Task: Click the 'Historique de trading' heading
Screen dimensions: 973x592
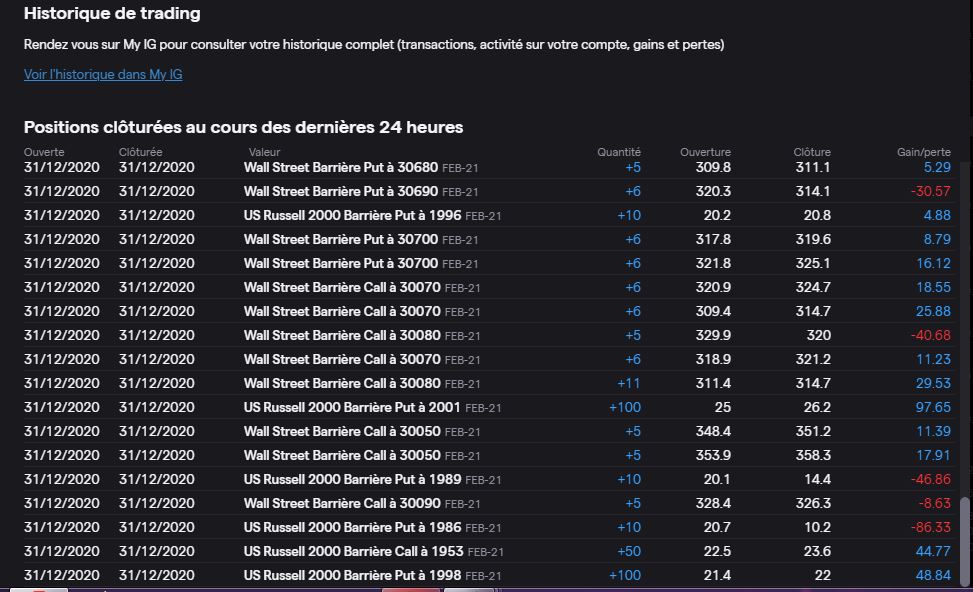Action: coord(112,14)
